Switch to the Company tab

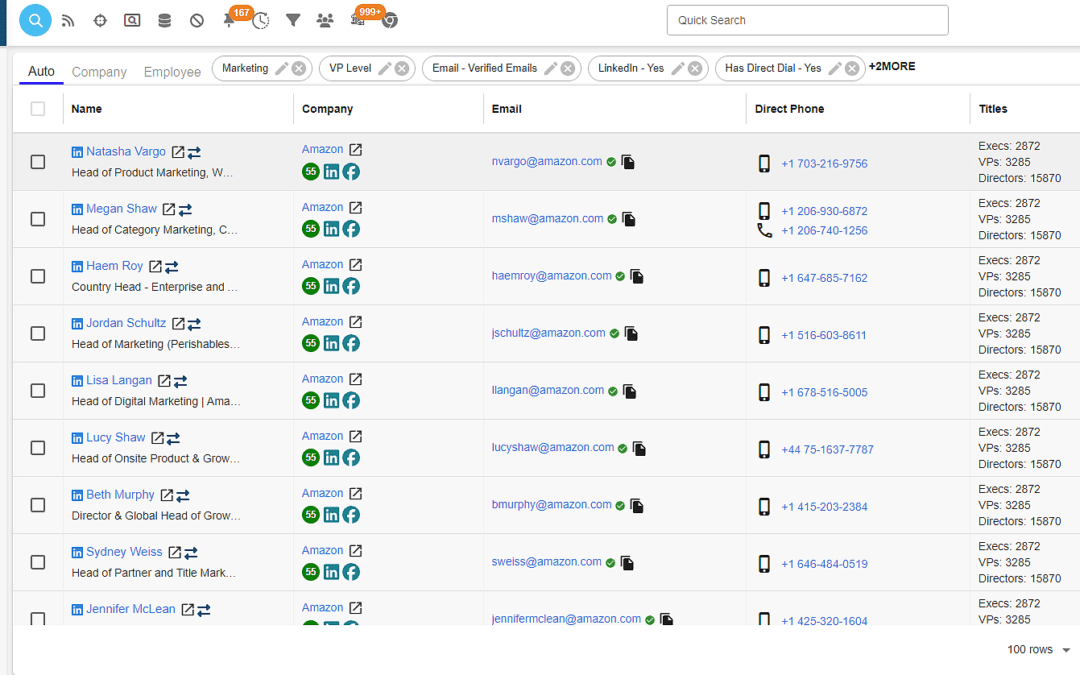[99, 72]
